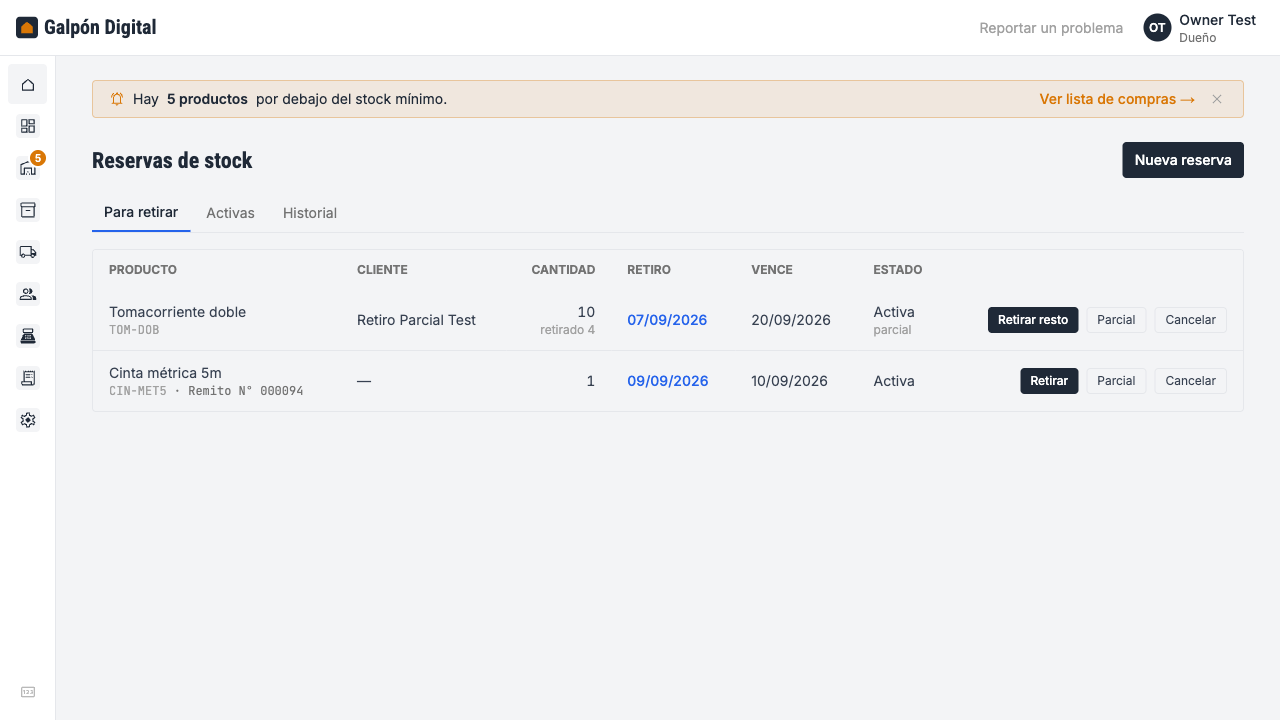Click Parcial for Cinta métrica 5m row
This screenshot has width=1280, height=720.
pos(1116,381)
